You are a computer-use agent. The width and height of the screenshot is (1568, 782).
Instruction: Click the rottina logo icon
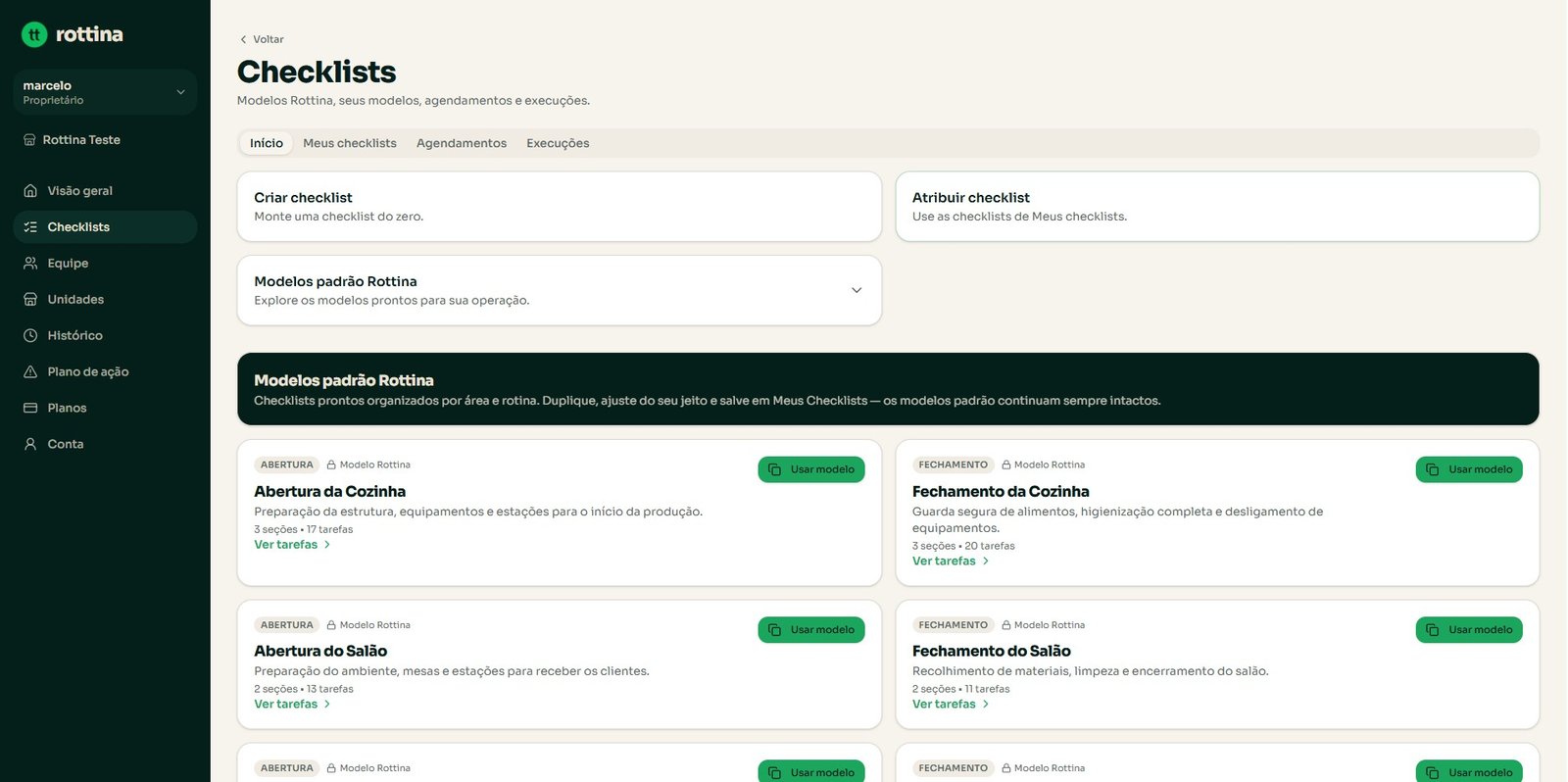coord(34,34)
